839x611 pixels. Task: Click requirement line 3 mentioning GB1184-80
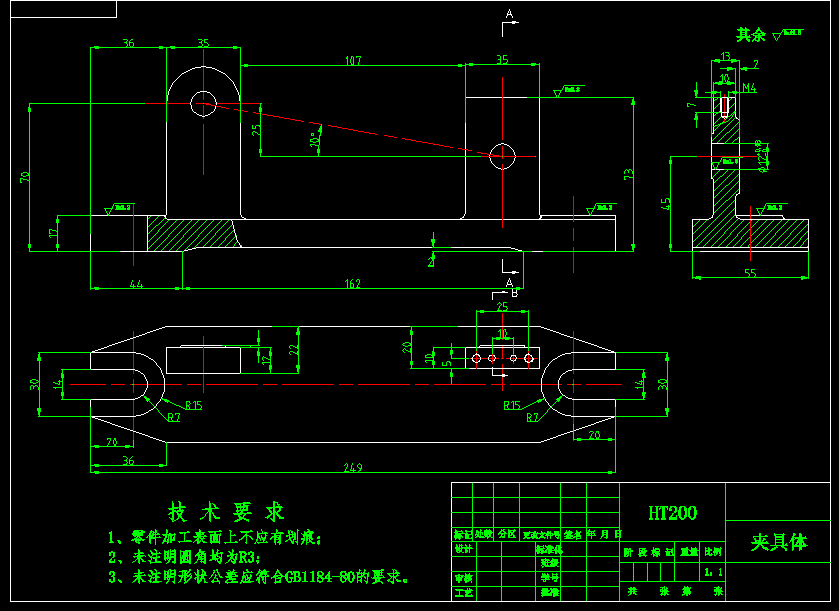tap(259, 577)
